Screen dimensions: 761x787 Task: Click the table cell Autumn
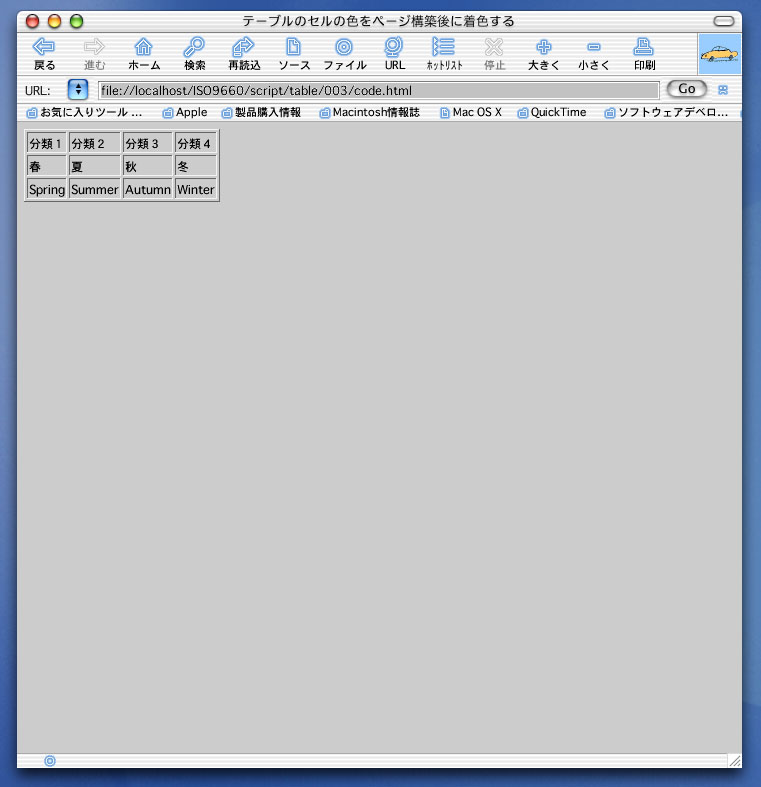tap(148, 189)
